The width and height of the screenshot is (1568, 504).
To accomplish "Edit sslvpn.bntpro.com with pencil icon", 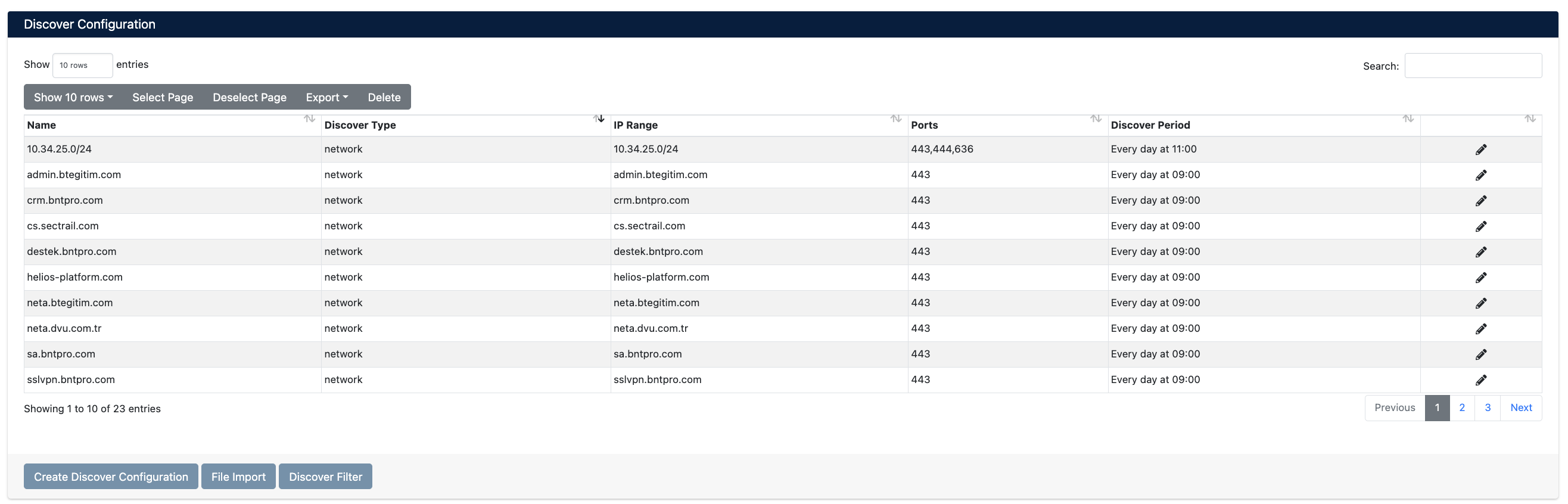I will pyautogui.click(x=1480, y=380).
